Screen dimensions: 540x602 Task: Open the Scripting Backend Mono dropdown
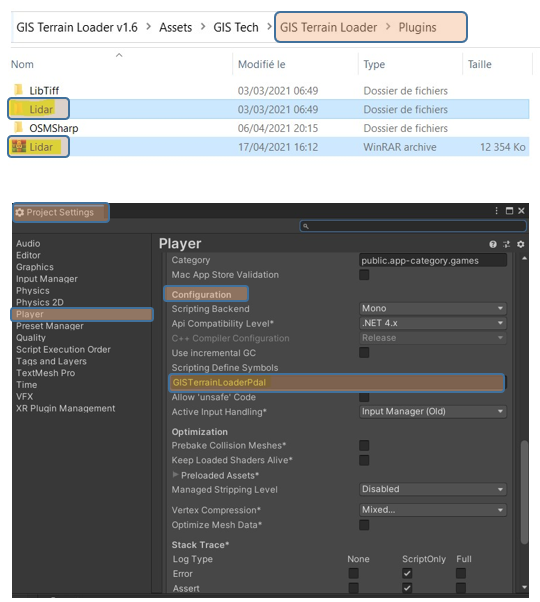433,308
